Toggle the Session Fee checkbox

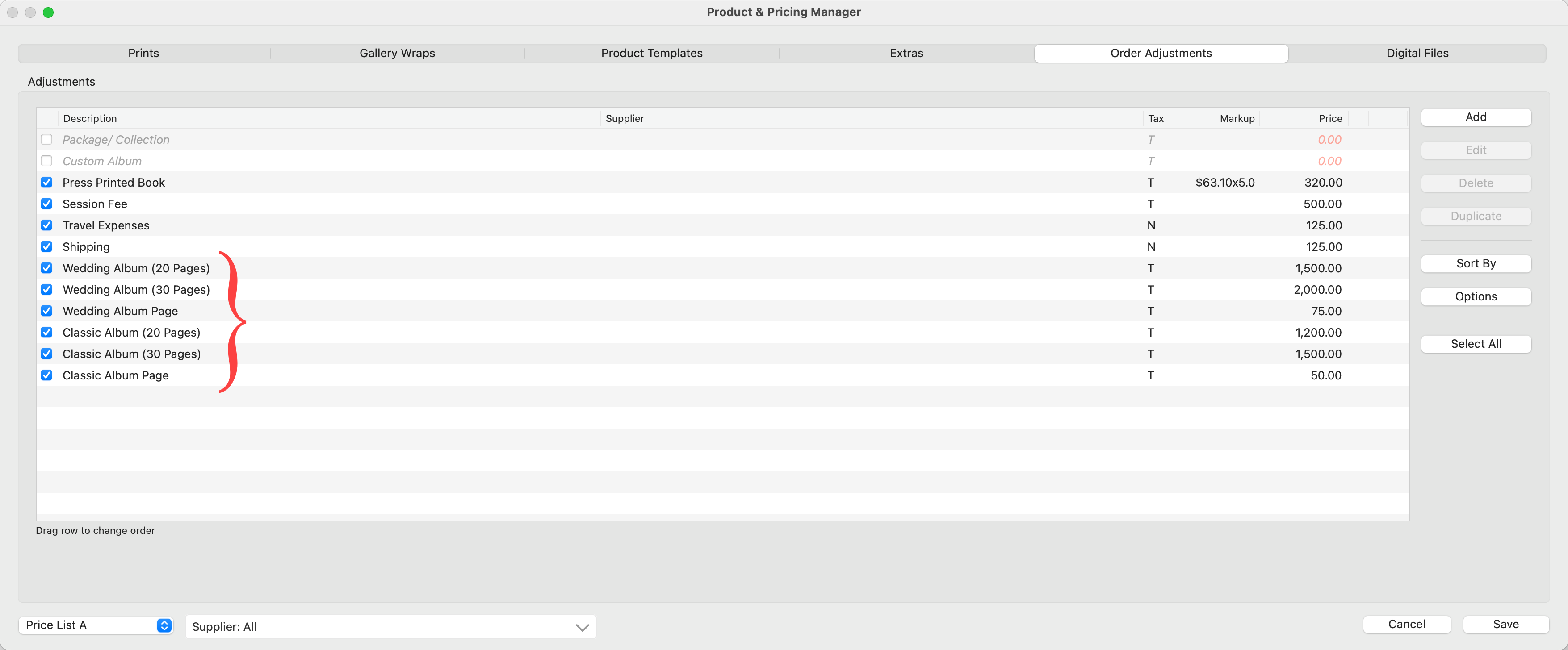(46, 204)
